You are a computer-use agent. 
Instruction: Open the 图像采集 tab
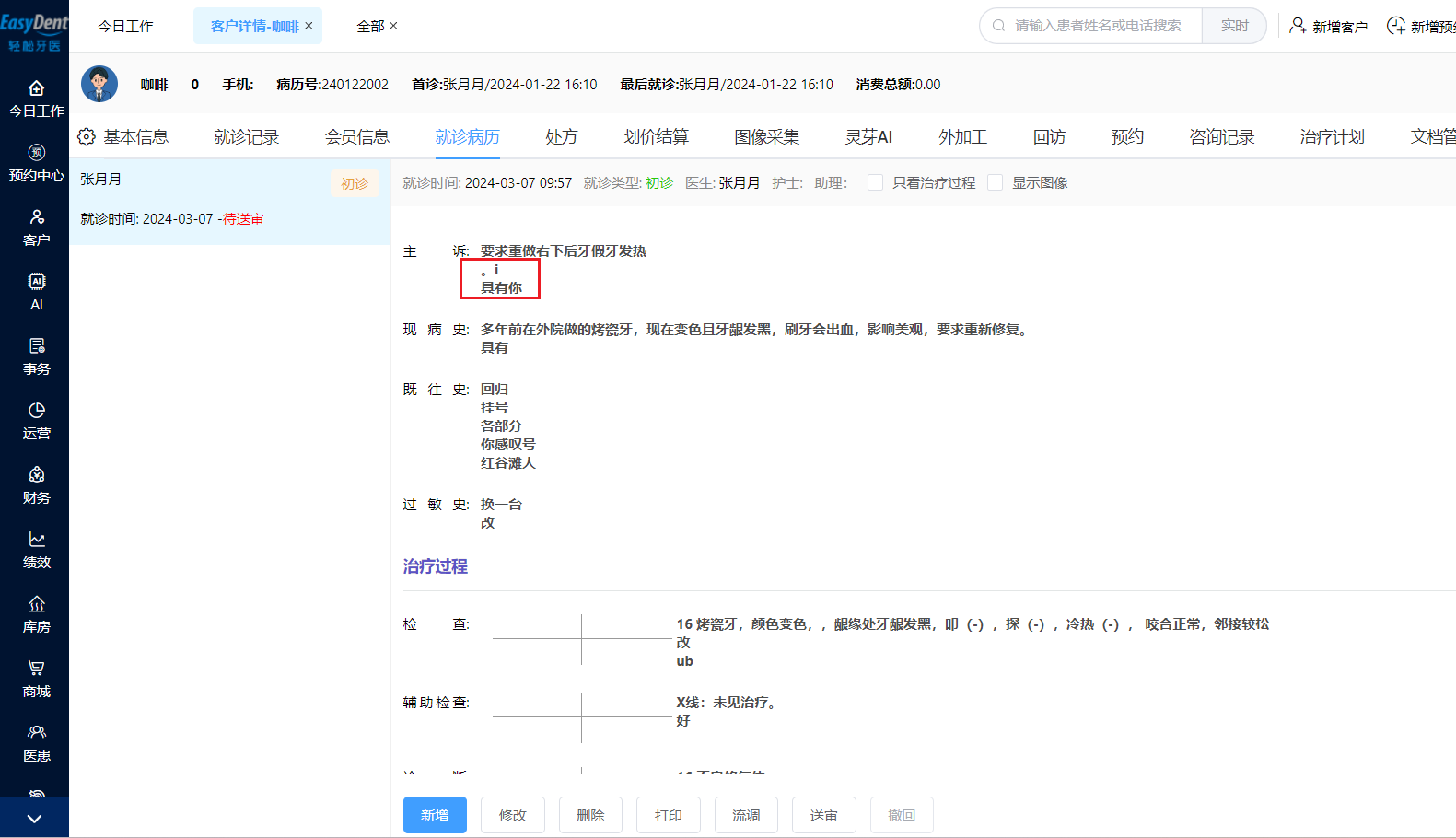[766, 137]
